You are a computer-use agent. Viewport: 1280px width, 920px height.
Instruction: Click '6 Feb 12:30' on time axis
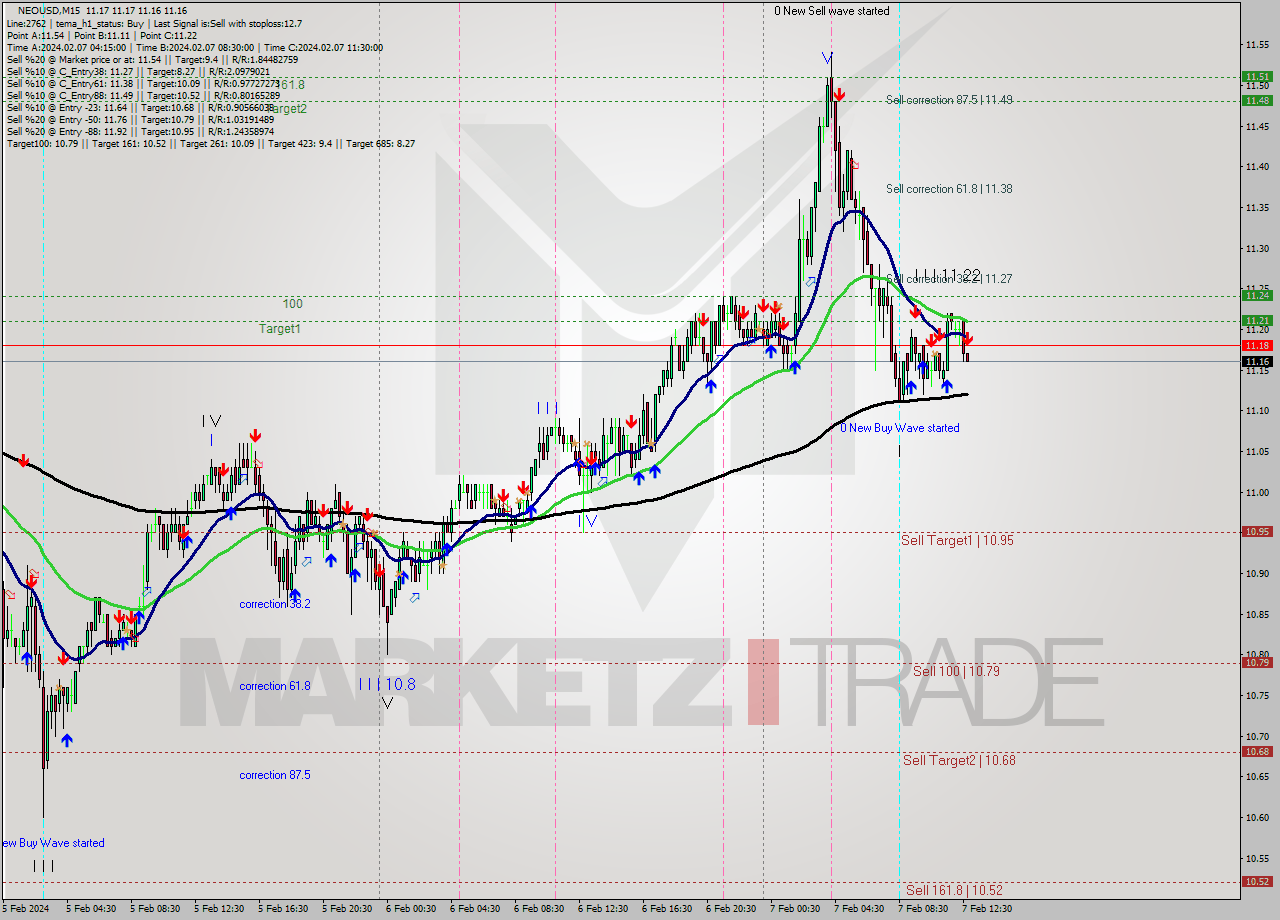click(603, 909)
